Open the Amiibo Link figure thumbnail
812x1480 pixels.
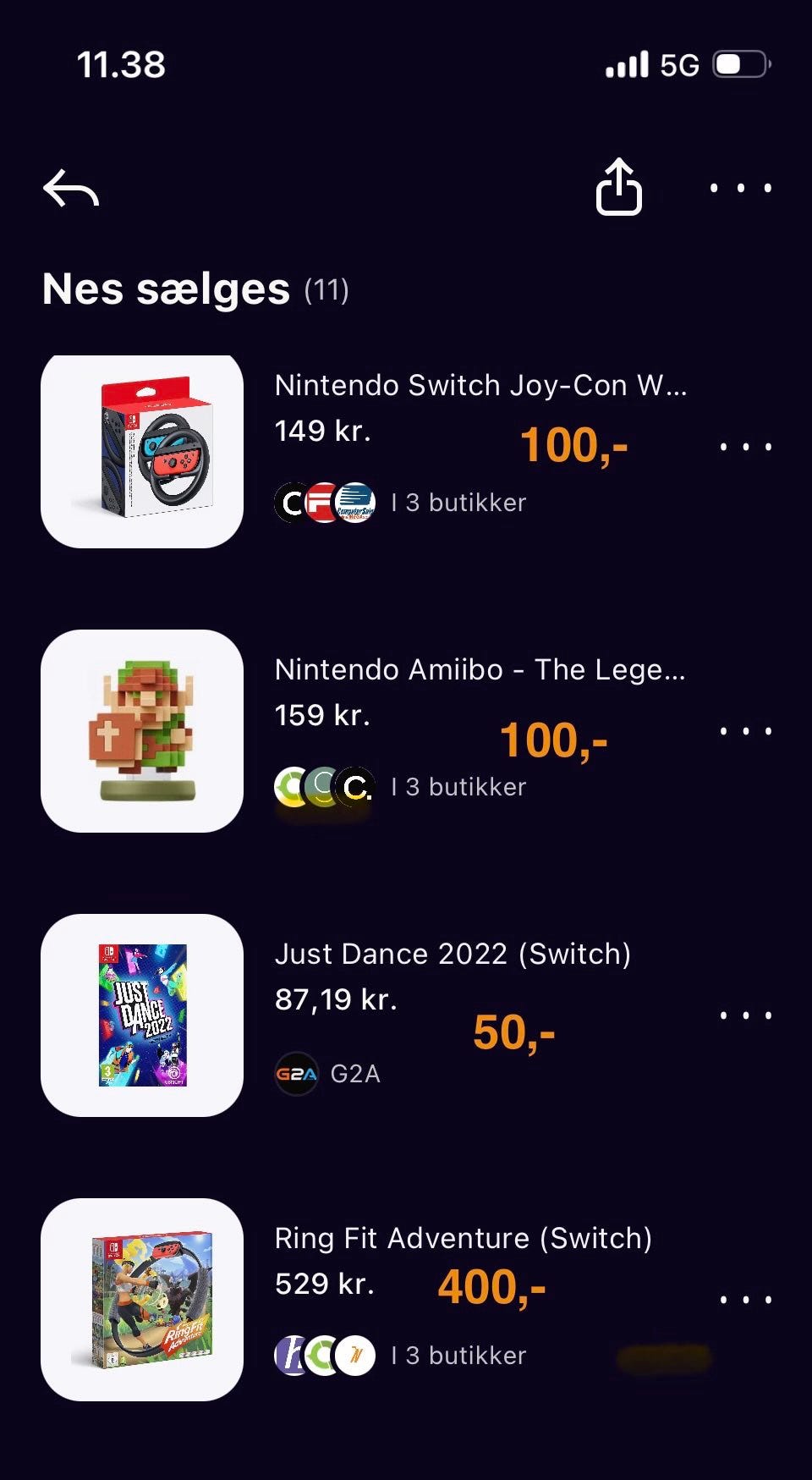[x=142, y=731]
